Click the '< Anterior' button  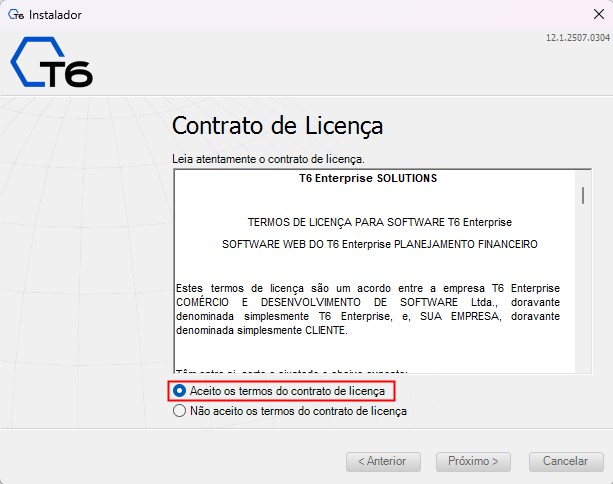click(383, 461)
